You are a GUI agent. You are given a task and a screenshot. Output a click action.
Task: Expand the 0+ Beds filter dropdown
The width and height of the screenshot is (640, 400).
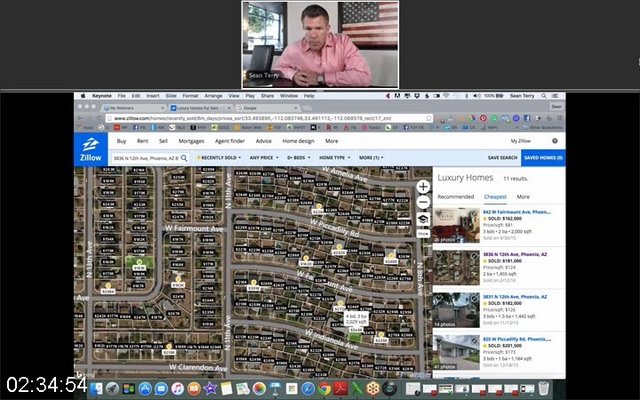pyautogui.click(x=298, y=158)
